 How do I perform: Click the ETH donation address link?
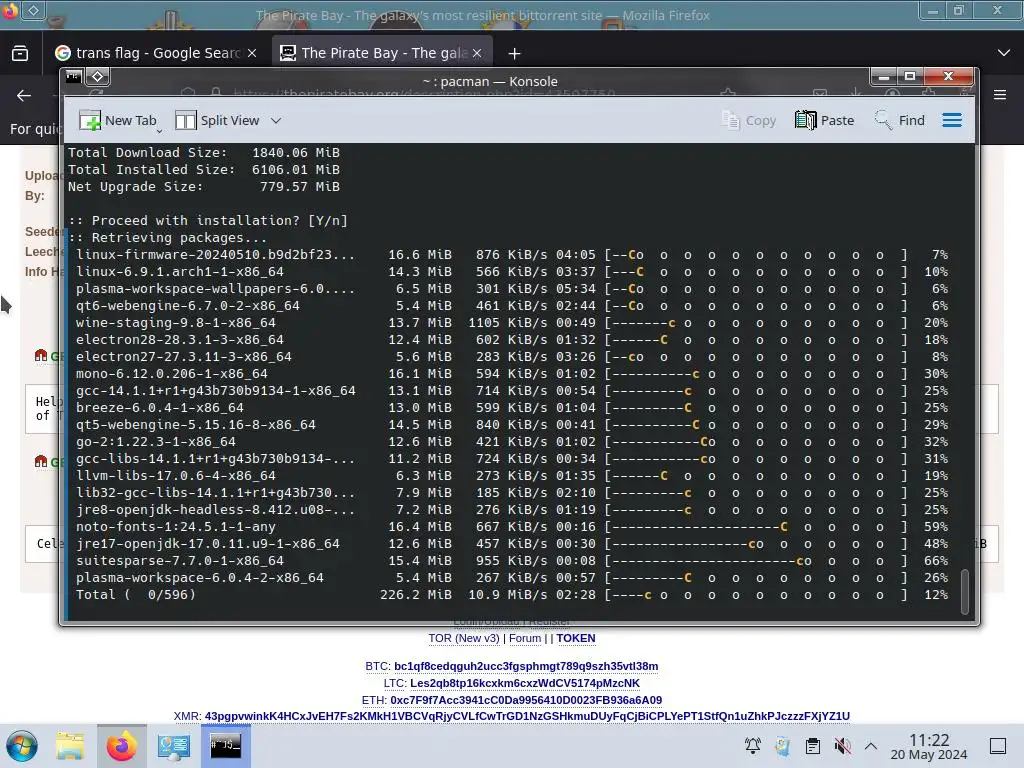tap(526, 700)
